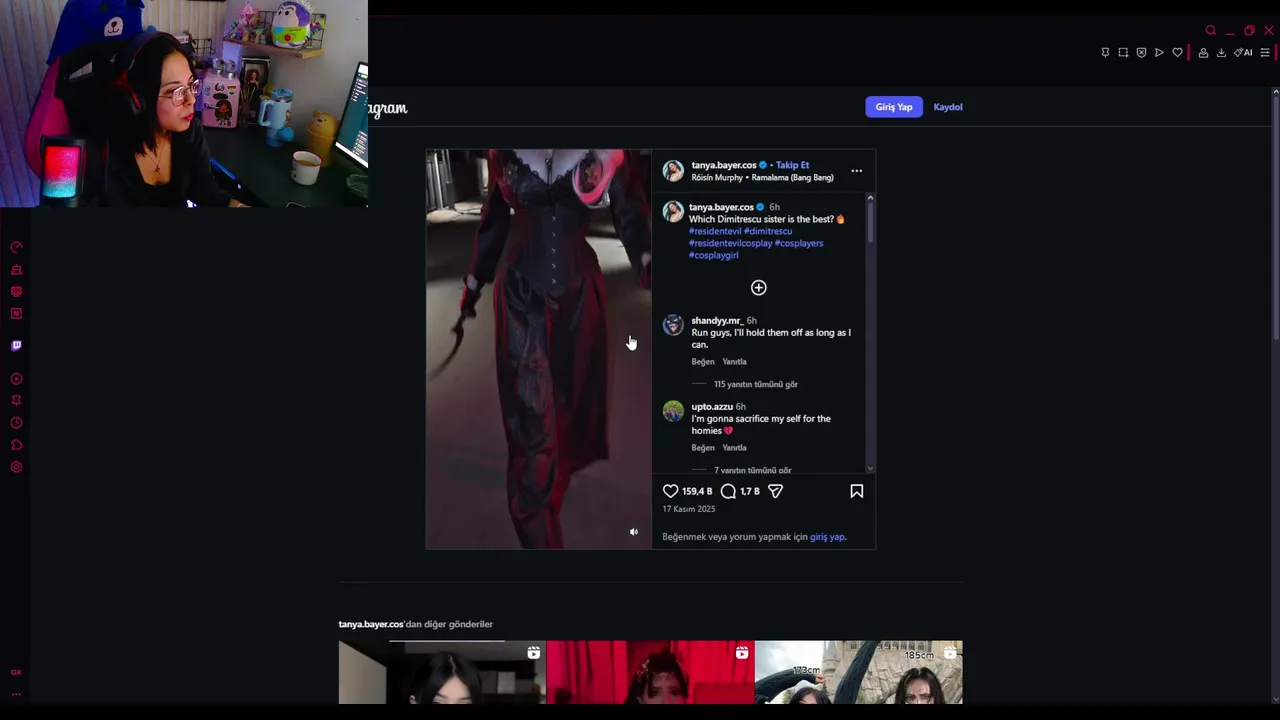
Task: Open the first related post thumbnail with dark hair
Action: [x=442, y=672]
